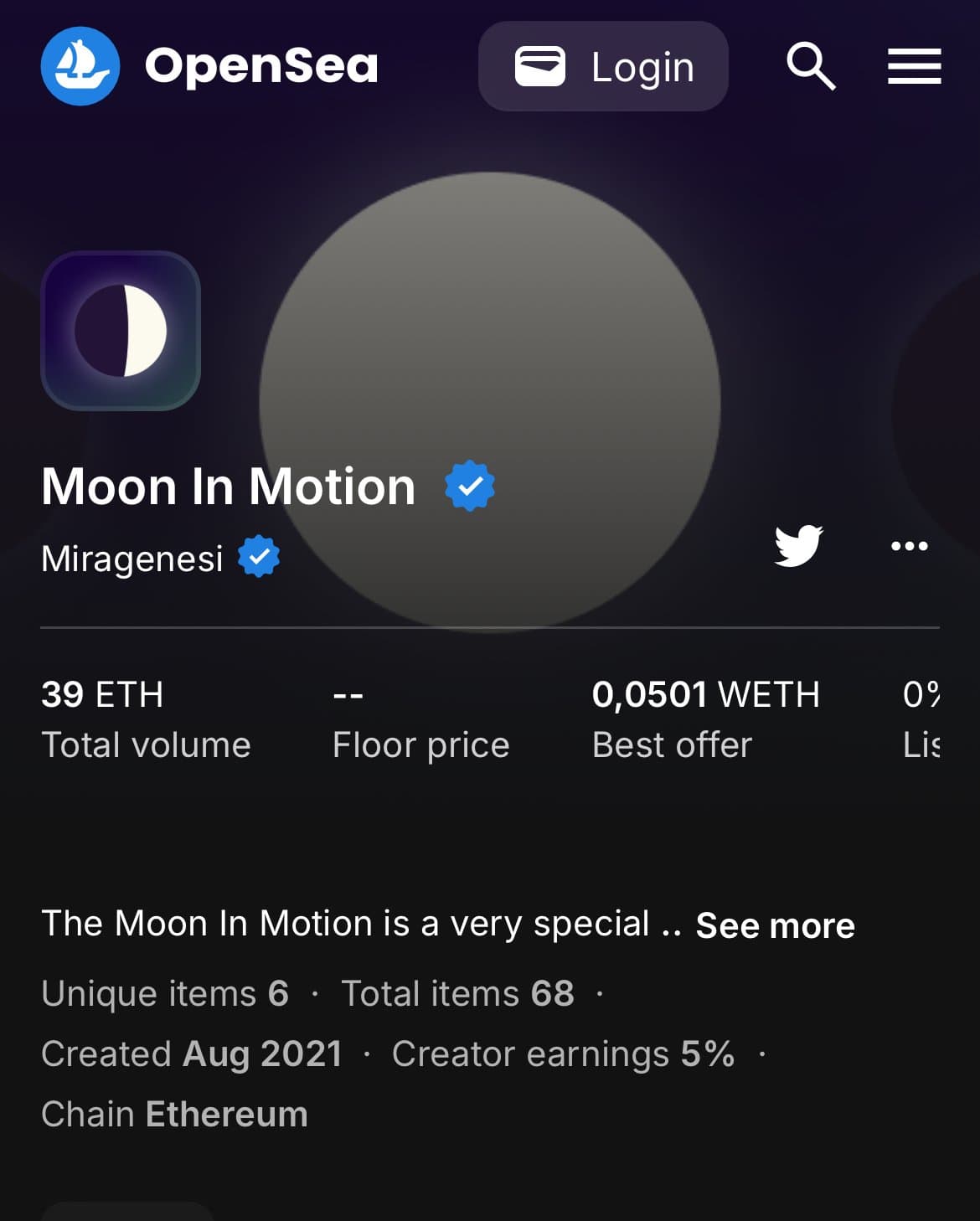Click the OpenSea wordmark text

click(x=261, y=66)
